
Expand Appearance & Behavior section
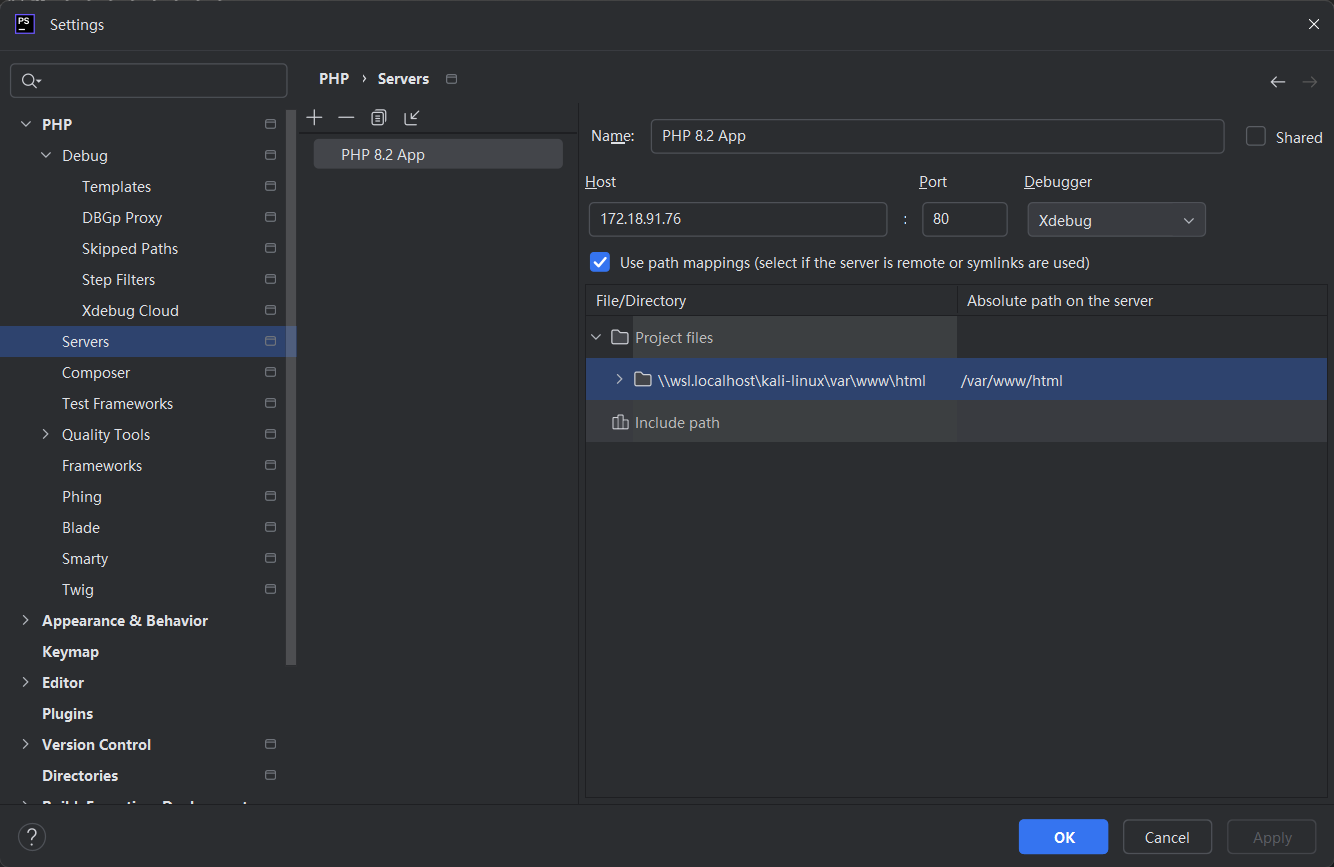[26, 620]
